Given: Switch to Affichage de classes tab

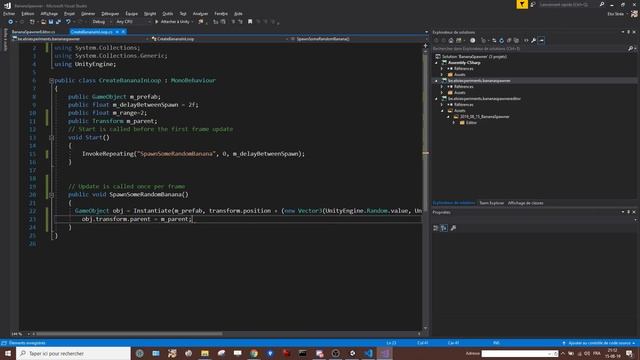Looking at the screenshot, I should (x=525, y=203).
